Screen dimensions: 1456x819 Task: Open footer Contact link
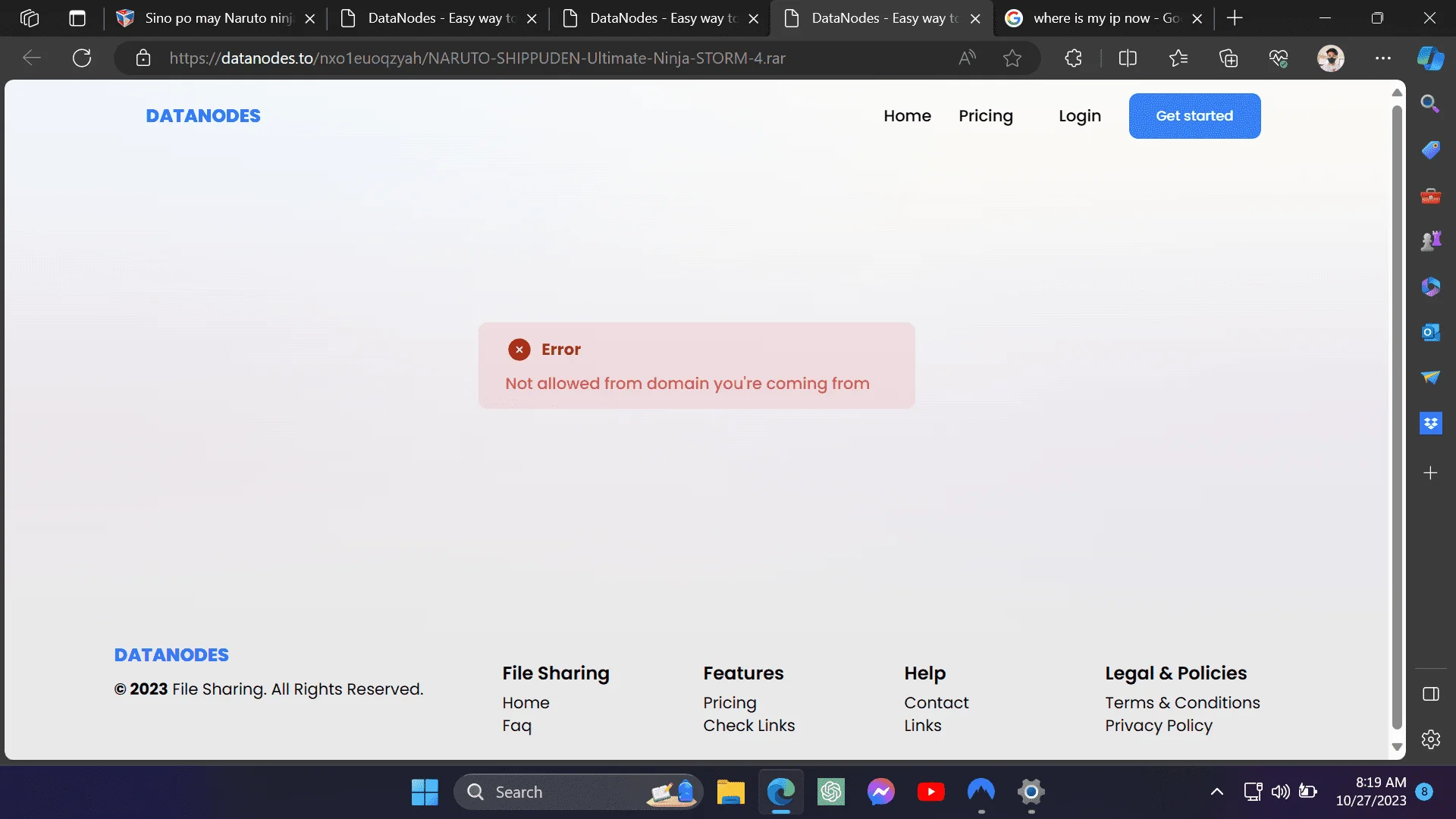(x=936, y=703)
